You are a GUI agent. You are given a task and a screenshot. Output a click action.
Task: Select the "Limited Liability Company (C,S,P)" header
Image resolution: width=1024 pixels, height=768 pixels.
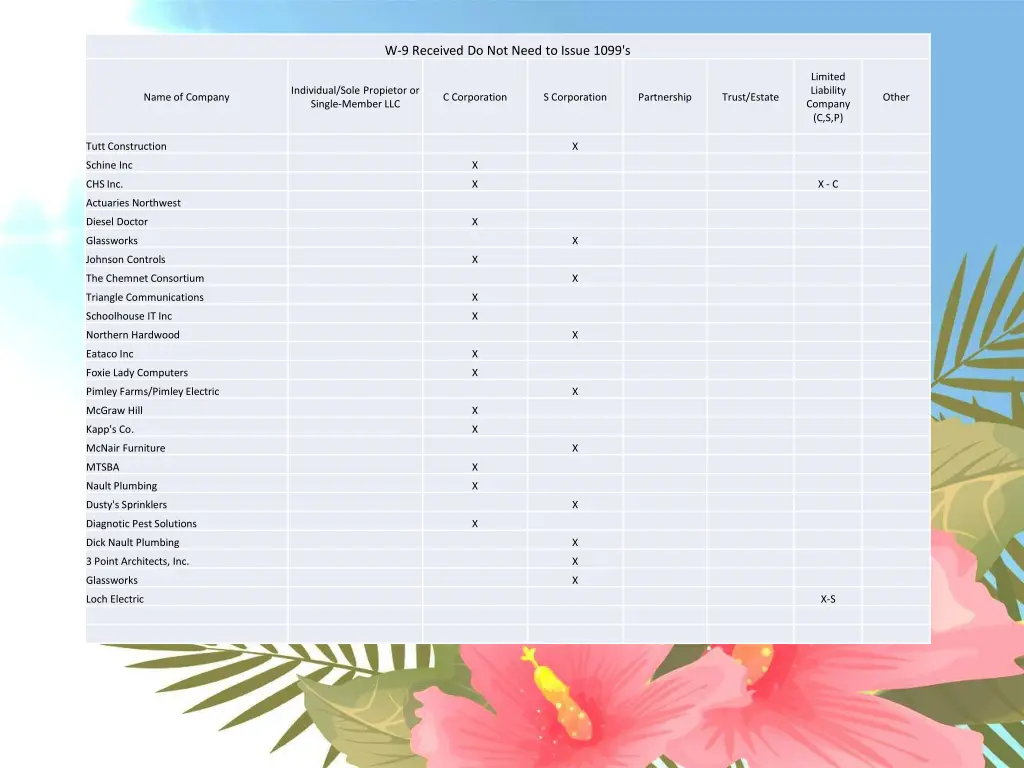tap(828, 97)
